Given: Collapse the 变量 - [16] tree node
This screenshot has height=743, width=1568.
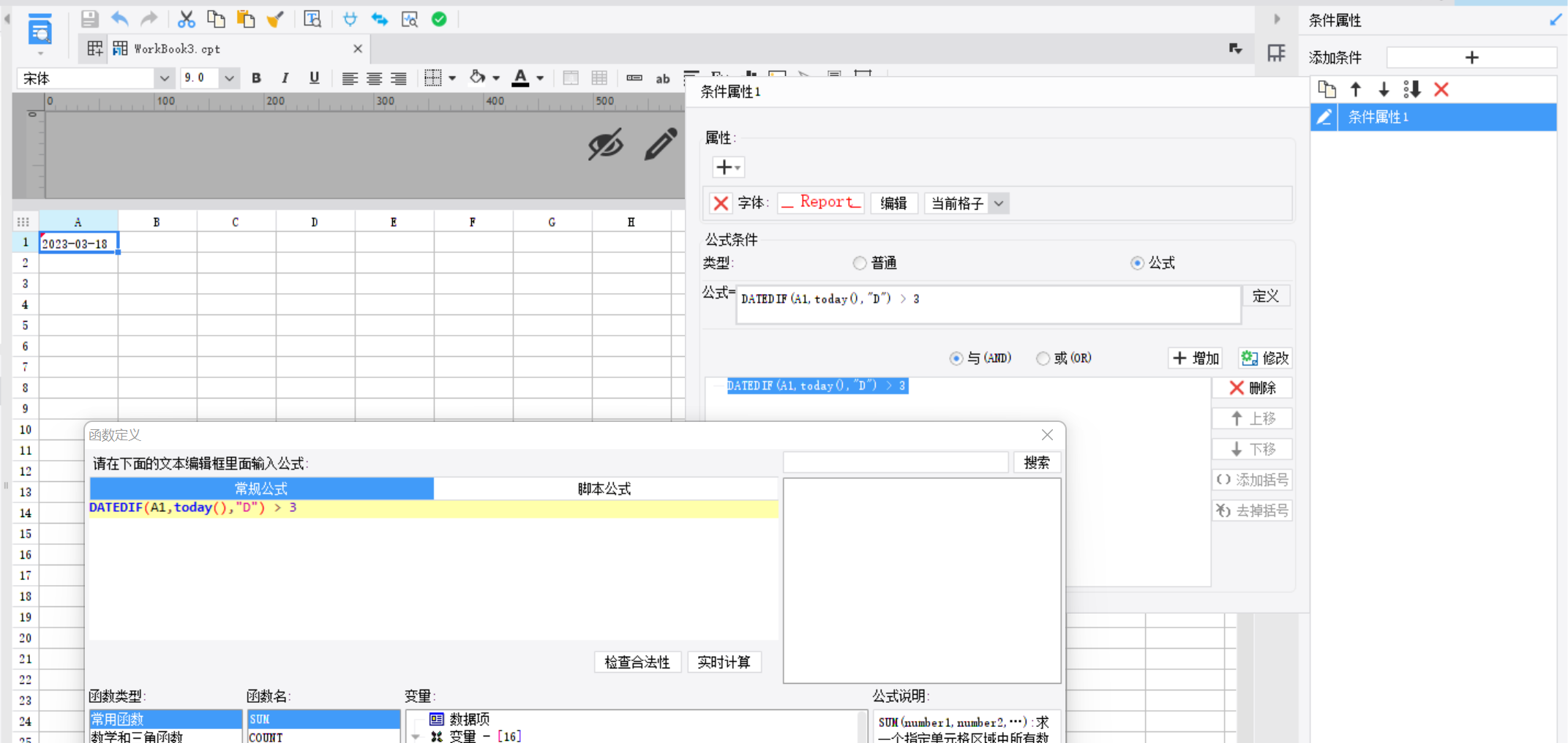Looking at the screenshot, I should (x=416, y=736).
